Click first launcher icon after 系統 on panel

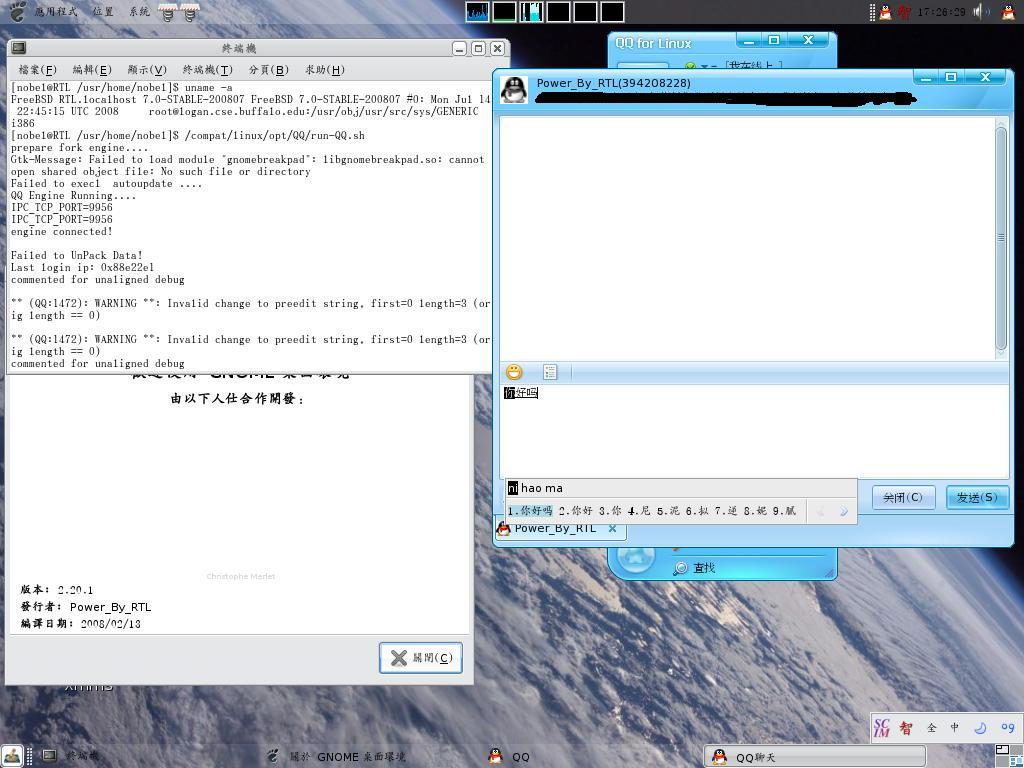168,12
